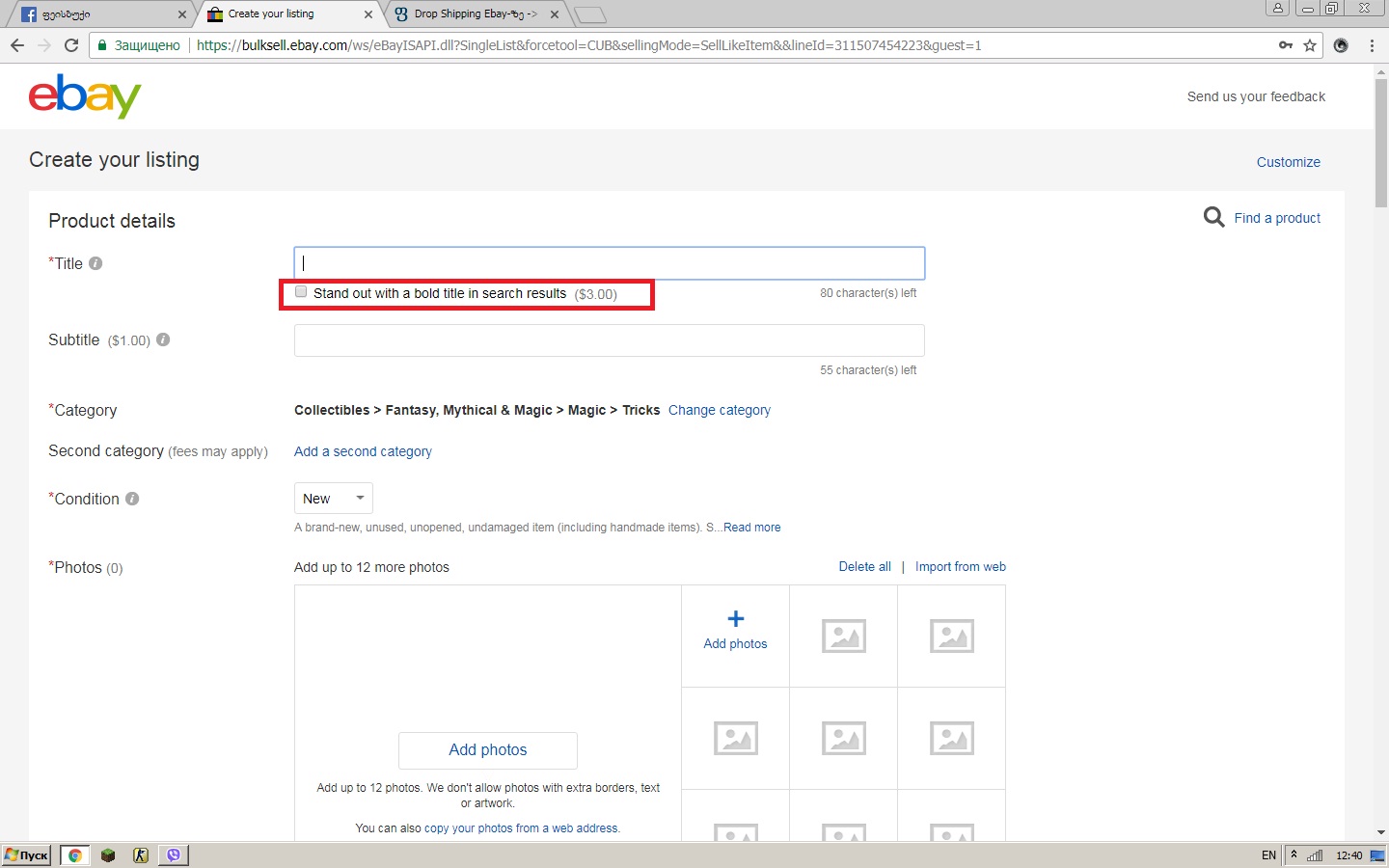1389x868 pixels.
Task: Click the page vertical scrollbar thumb
Action: pos(1381,143)
